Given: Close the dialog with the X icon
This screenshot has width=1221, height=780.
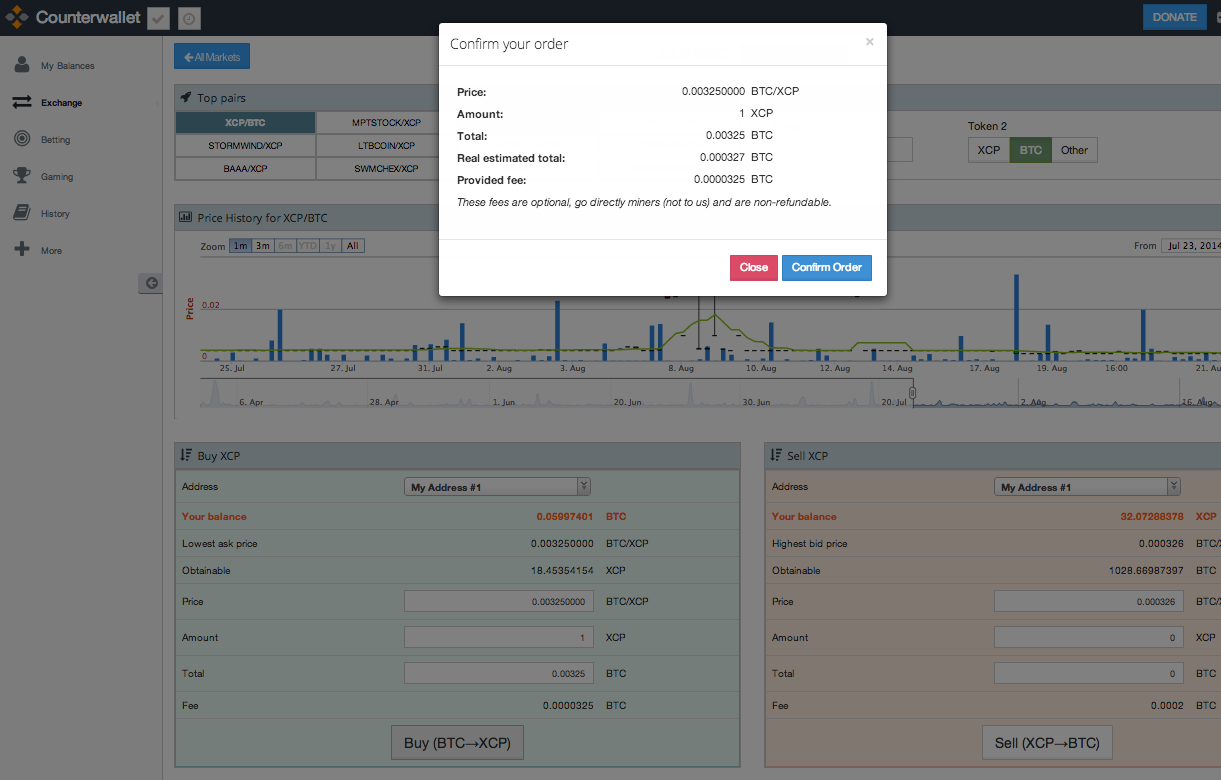Looking at the screenshot, I should point(869,42).
